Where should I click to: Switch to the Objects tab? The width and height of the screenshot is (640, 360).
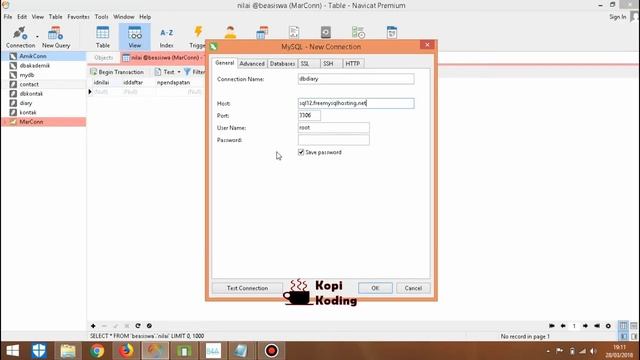(103, 58)
